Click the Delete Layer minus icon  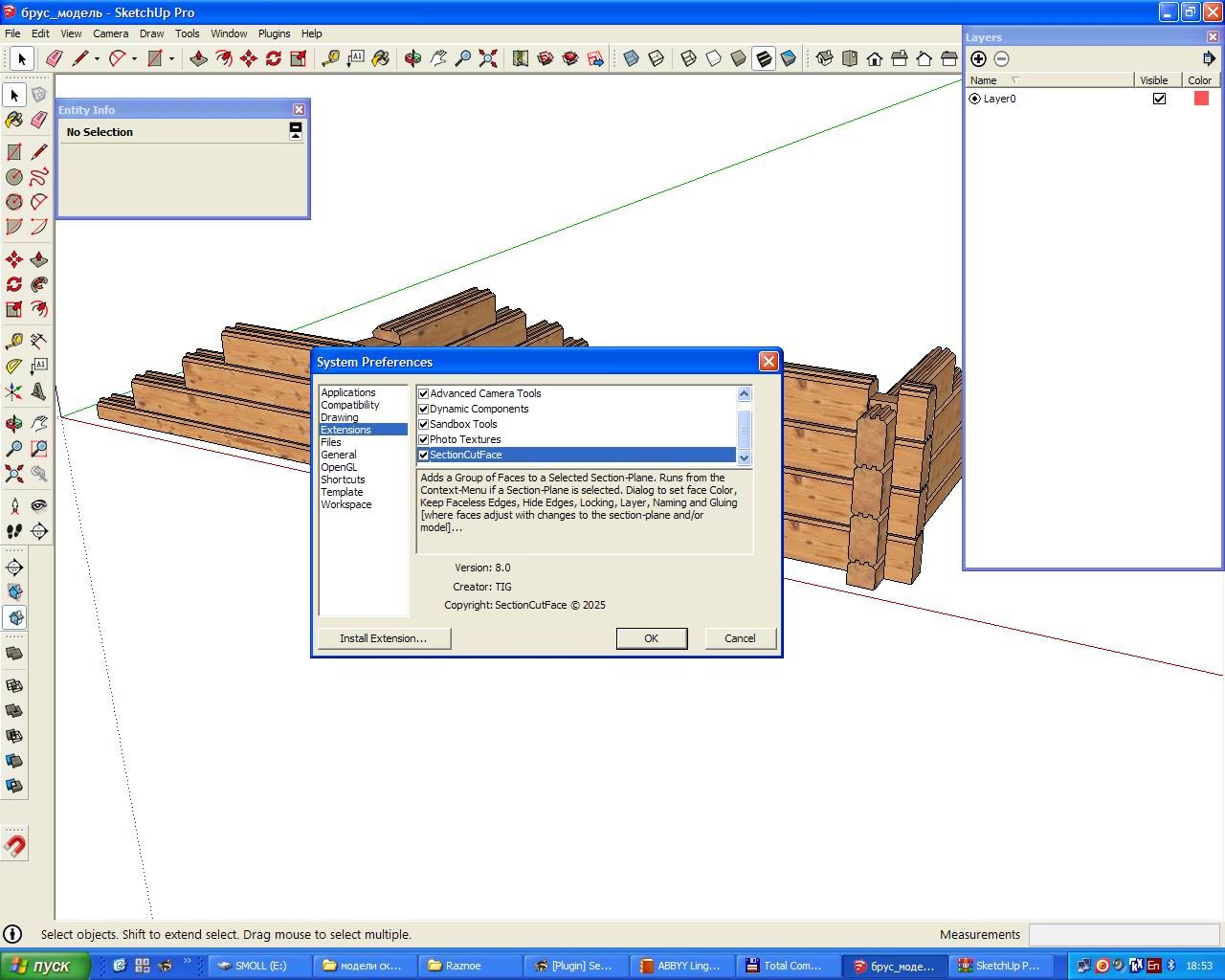1001,59
